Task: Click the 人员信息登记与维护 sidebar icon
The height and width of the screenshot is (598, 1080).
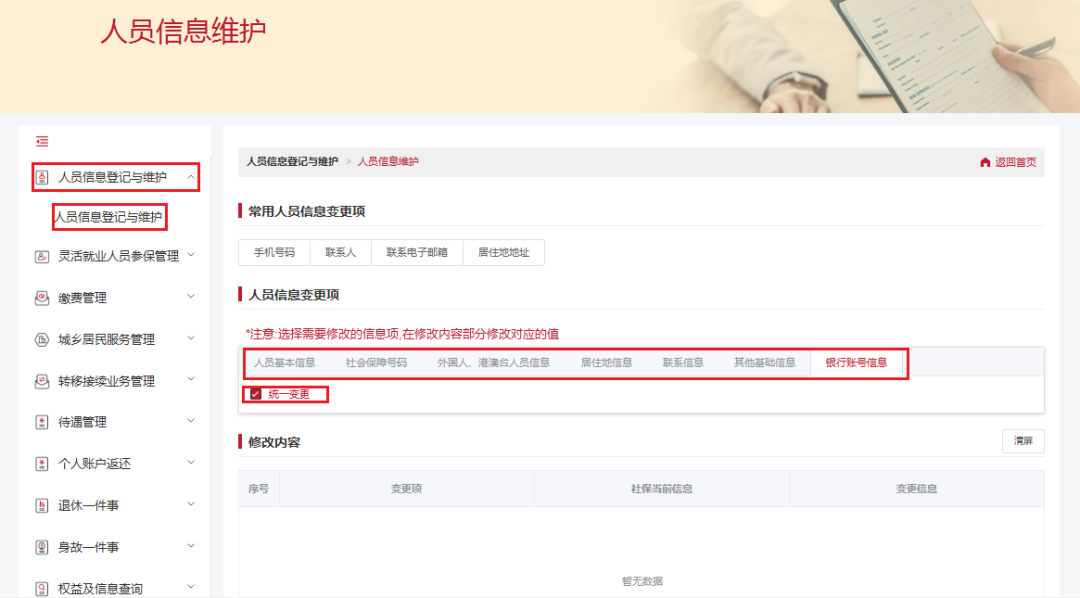Action: pos(42,178)
